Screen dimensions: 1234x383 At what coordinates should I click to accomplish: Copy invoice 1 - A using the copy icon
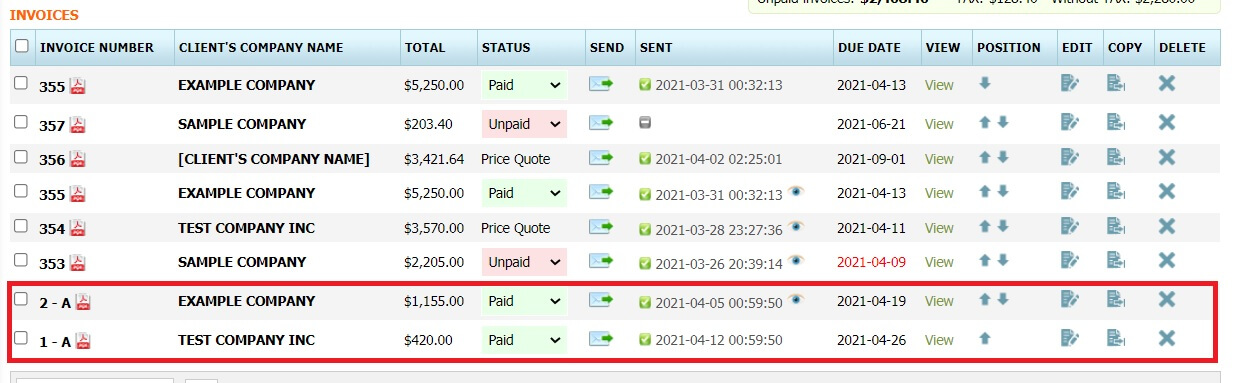[1117, 339]
